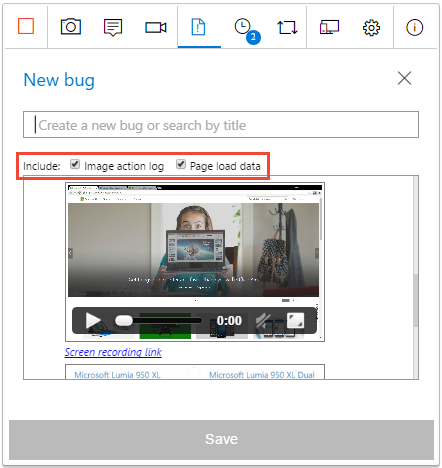This screenshot has height=468, width=442.
Task: Uncheck Image action log checkbox
Action: 75,164
